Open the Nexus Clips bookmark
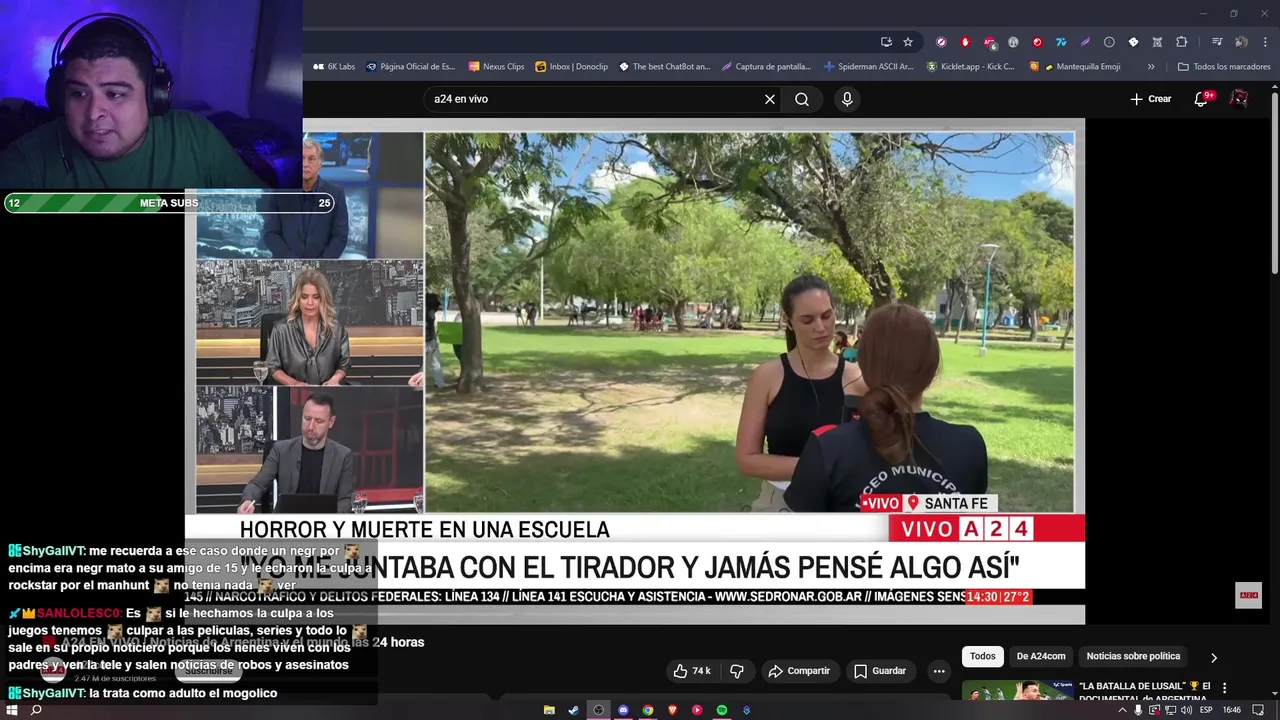This screenshot has width=1280, height=720. pyautogui.click(x=496, y=67)
